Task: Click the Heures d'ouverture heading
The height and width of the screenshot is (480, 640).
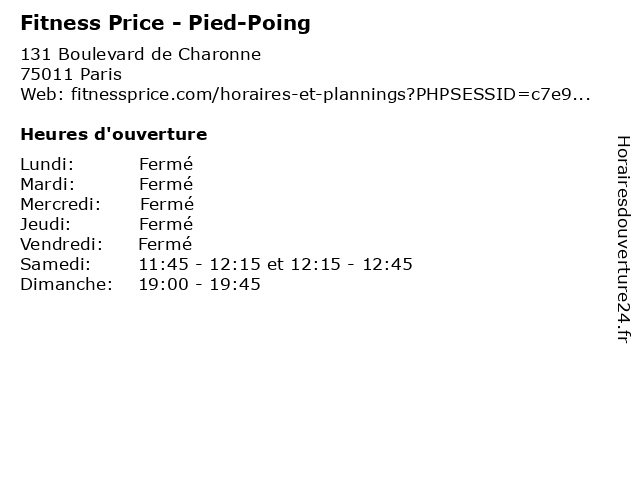Action: click(x=113, y=134)
